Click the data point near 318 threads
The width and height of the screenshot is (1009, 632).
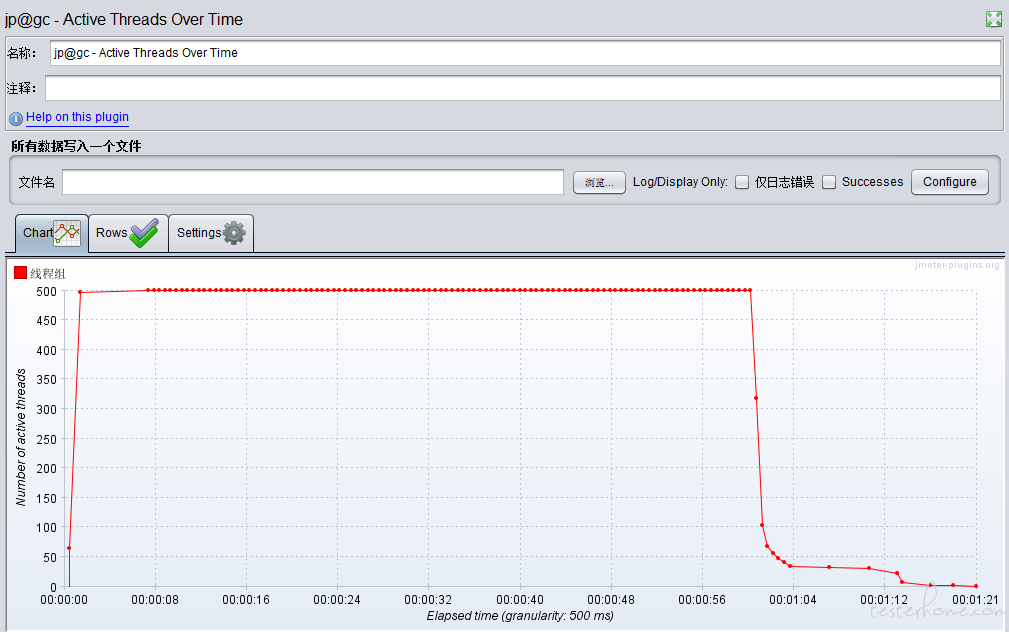click(756, 398)
